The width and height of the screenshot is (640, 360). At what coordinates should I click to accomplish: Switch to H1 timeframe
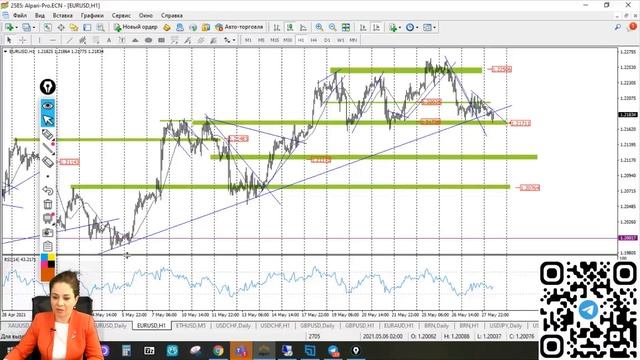pos(300,40)
